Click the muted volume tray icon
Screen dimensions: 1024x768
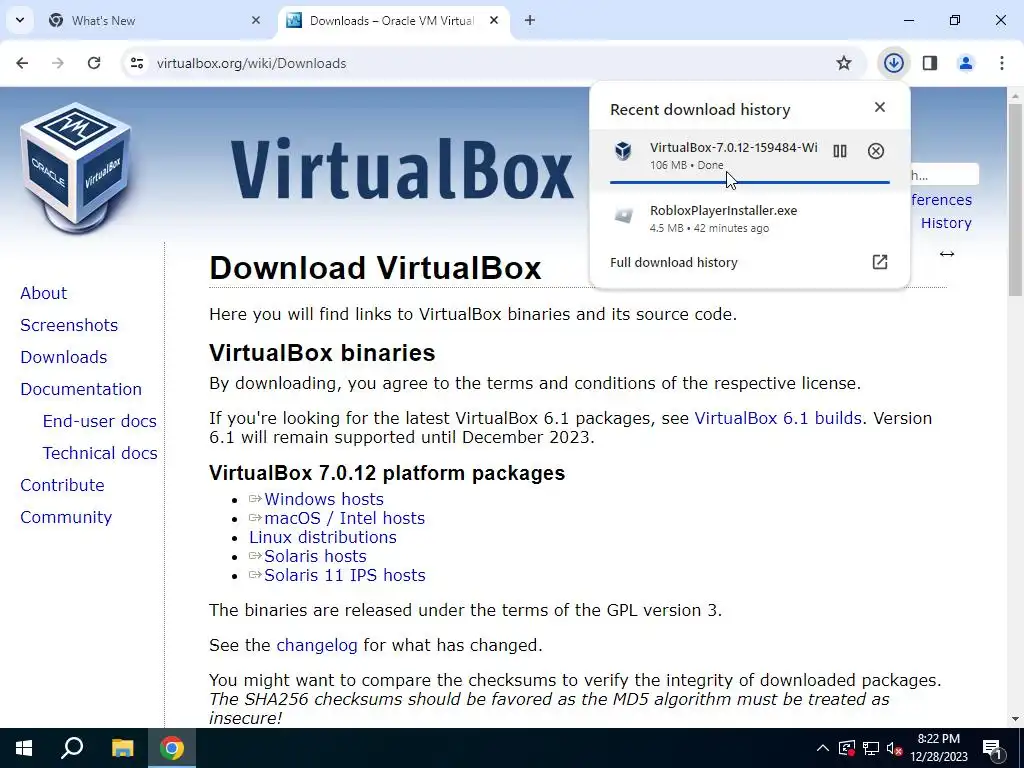click(894, 748)
